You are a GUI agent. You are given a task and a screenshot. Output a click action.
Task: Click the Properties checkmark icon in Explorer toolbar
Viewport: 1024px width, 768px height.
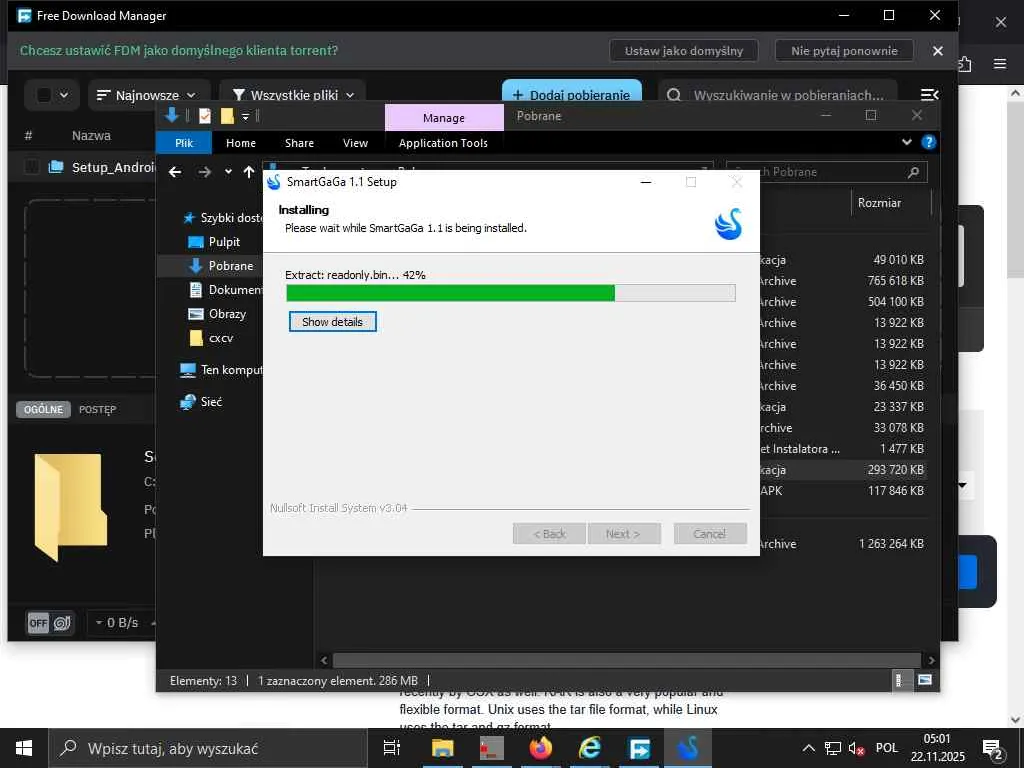pyautogui.click(x=204, y=116)
